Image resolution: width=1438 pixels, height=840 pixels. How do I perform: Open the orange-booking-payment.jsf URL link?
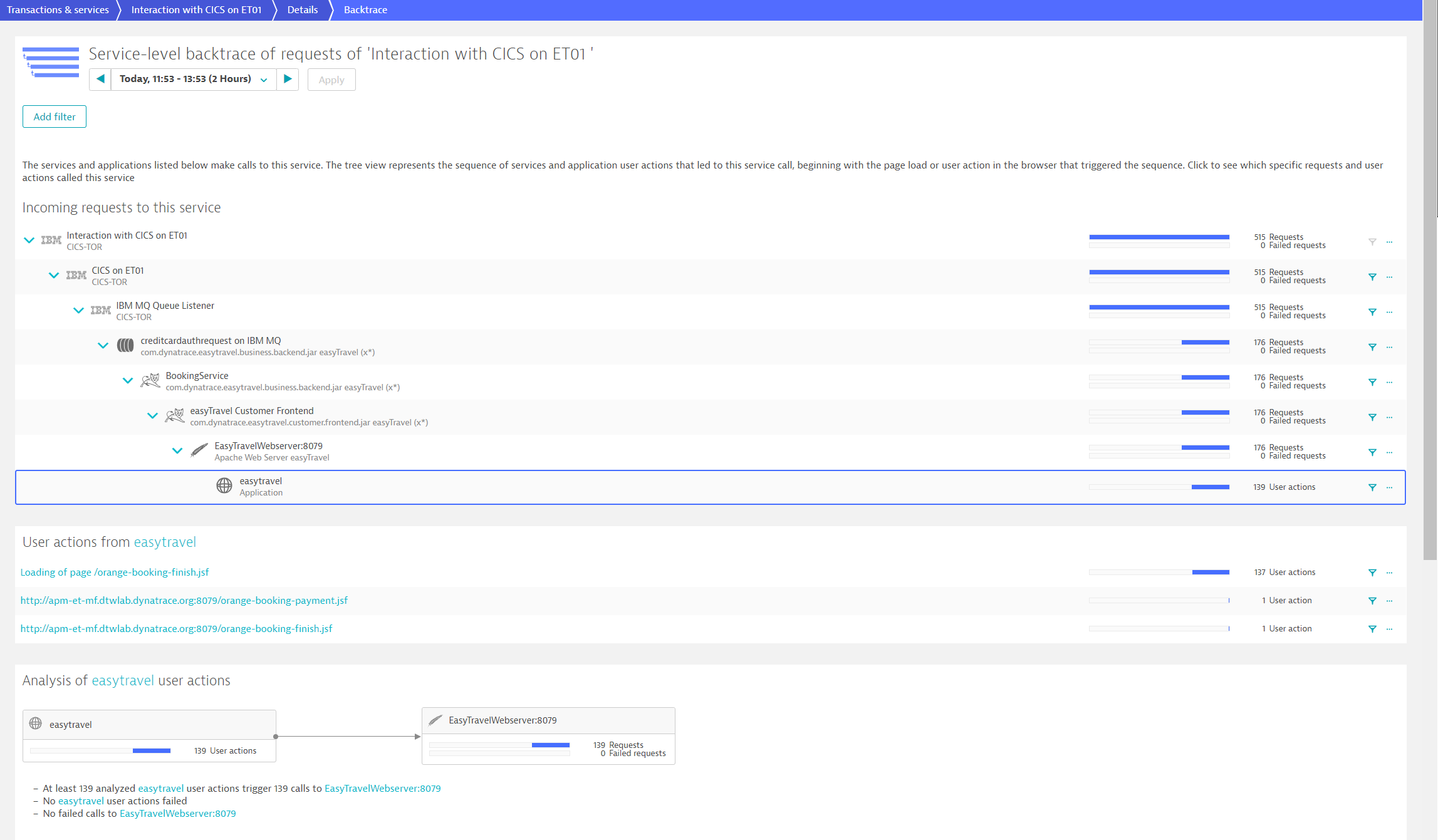[x=184, y=601]
